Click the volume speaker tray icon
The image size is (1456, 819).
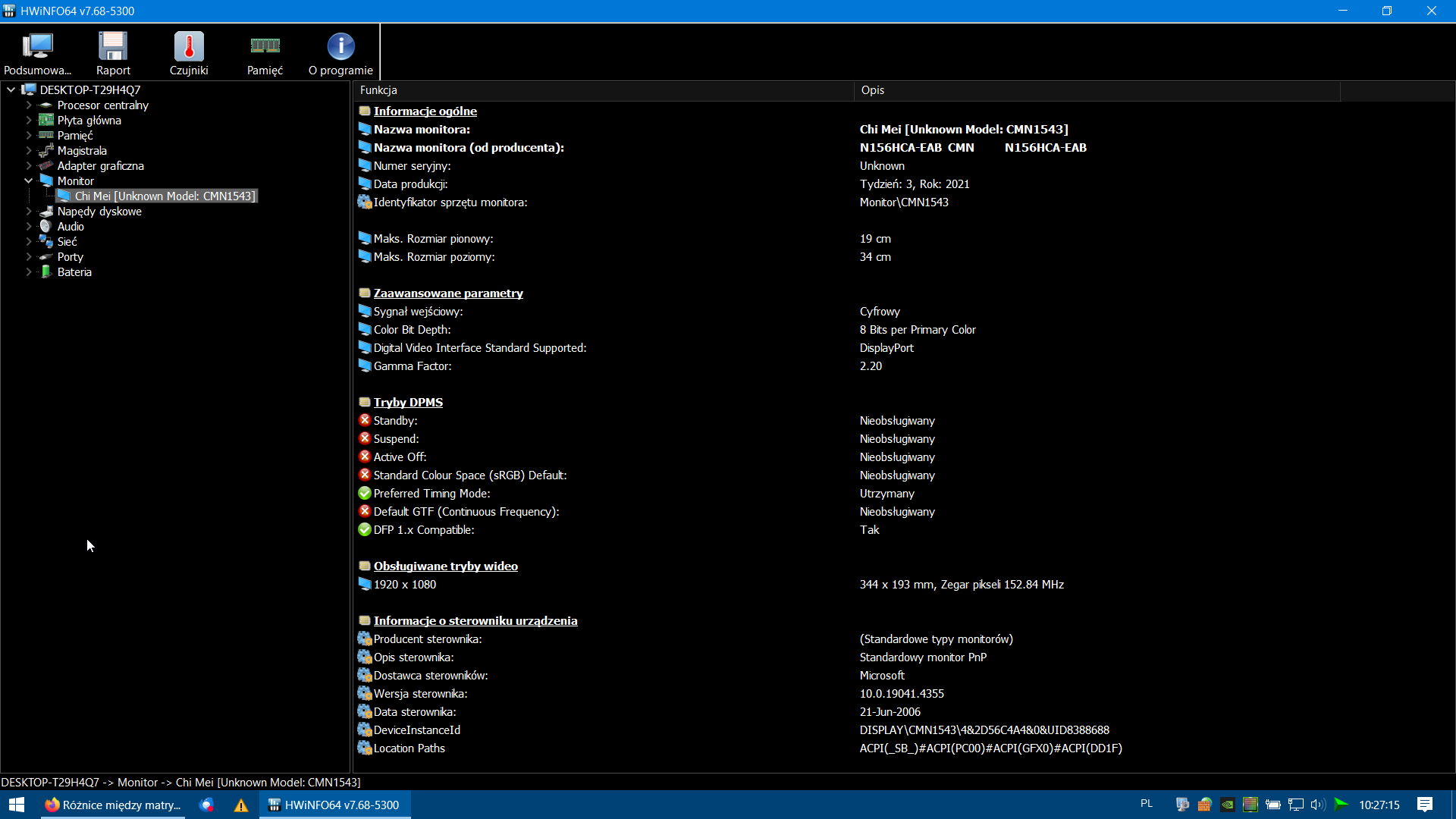(x=1318, y=805)
